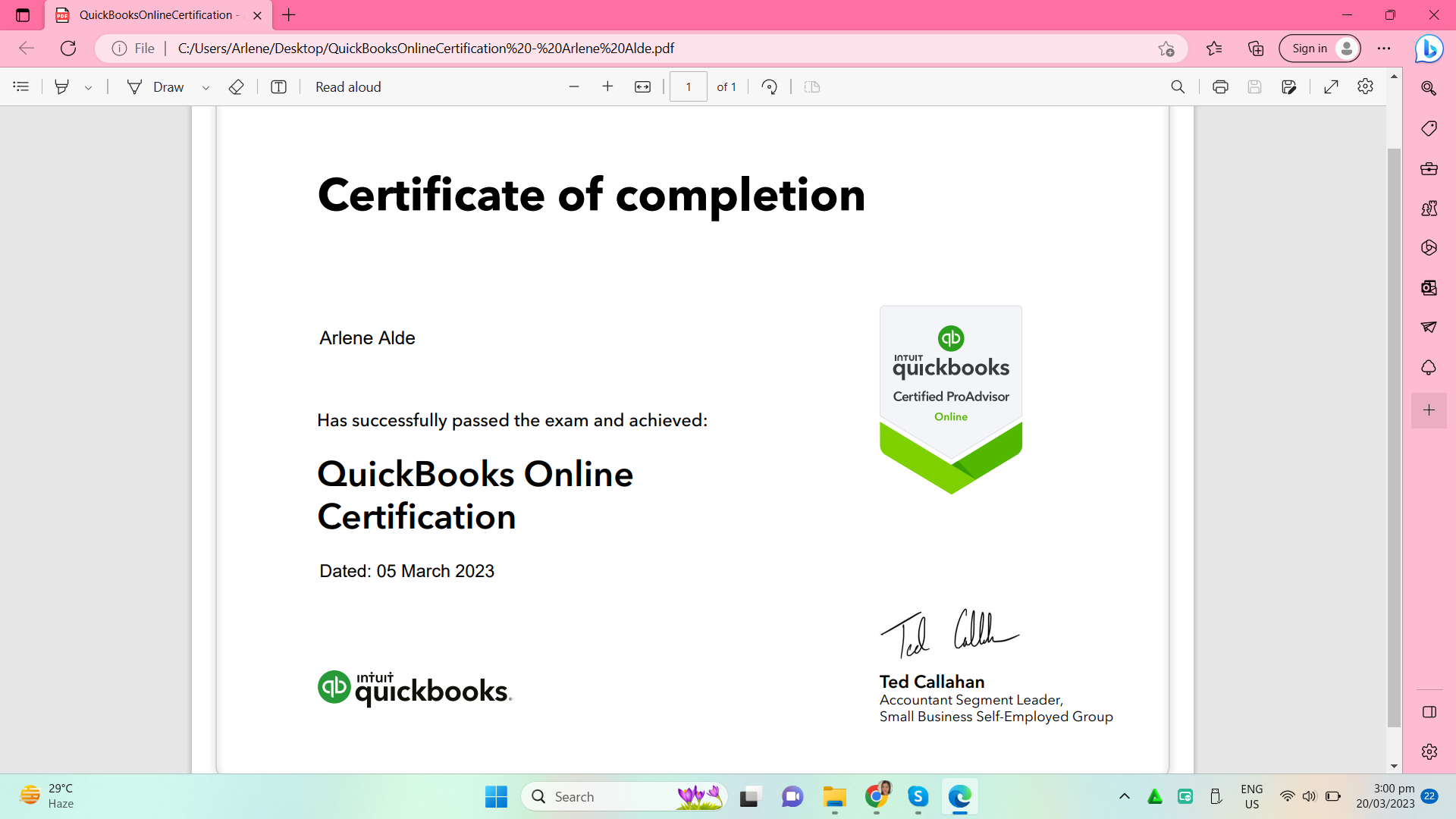Zoom out of the PDF

tap(574, 86)
